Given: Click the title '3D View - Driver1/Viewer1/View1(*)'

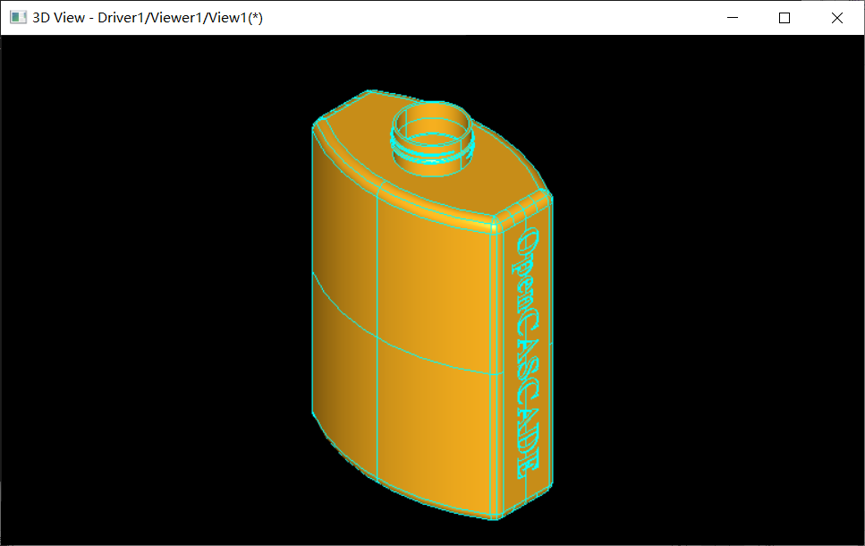Looking at the screenshot, I should pyautogui.click(x=147, y=18).
